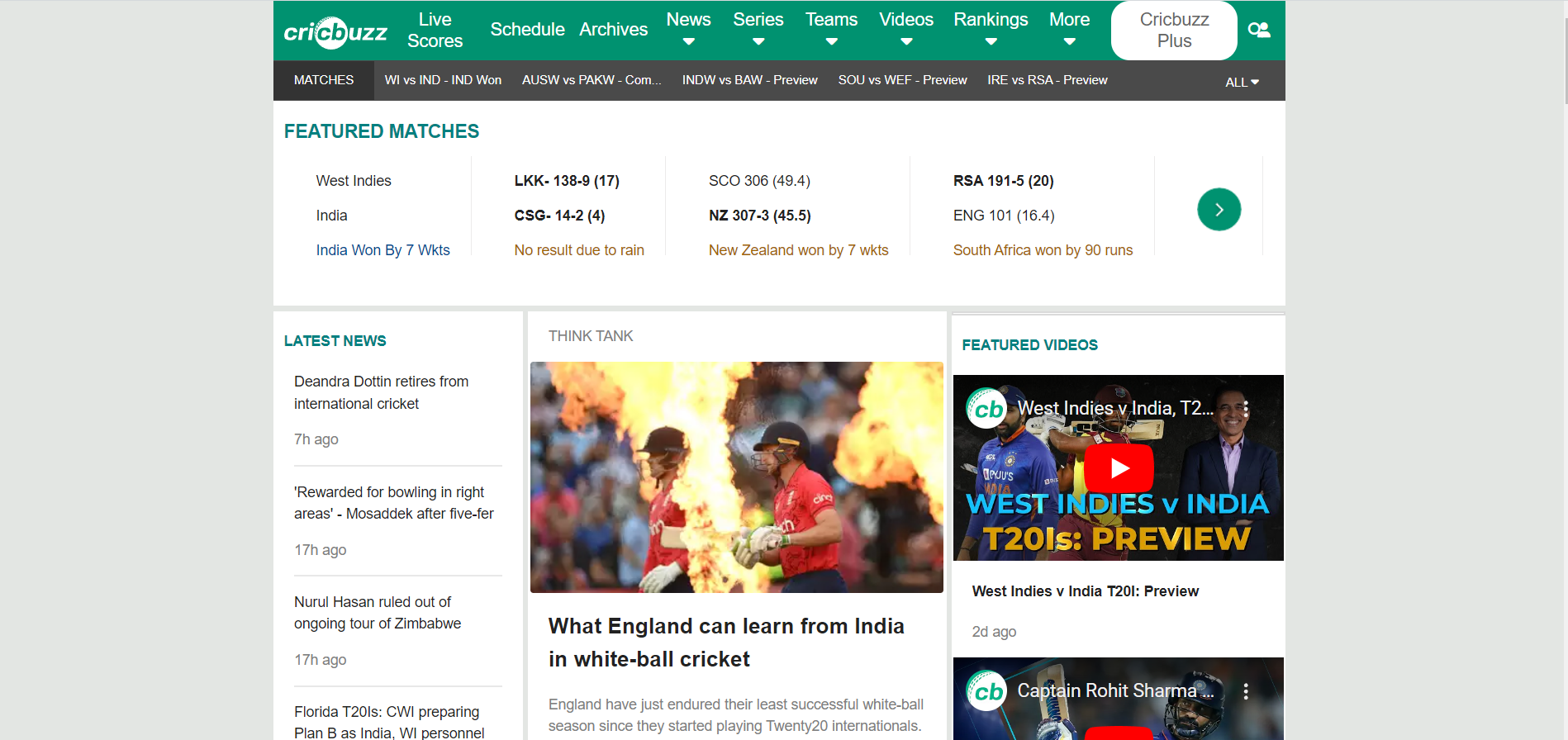Open West Indies v India T20I: Preview title
This screenshot has height=740, width=1568.
coord(1085,591)
